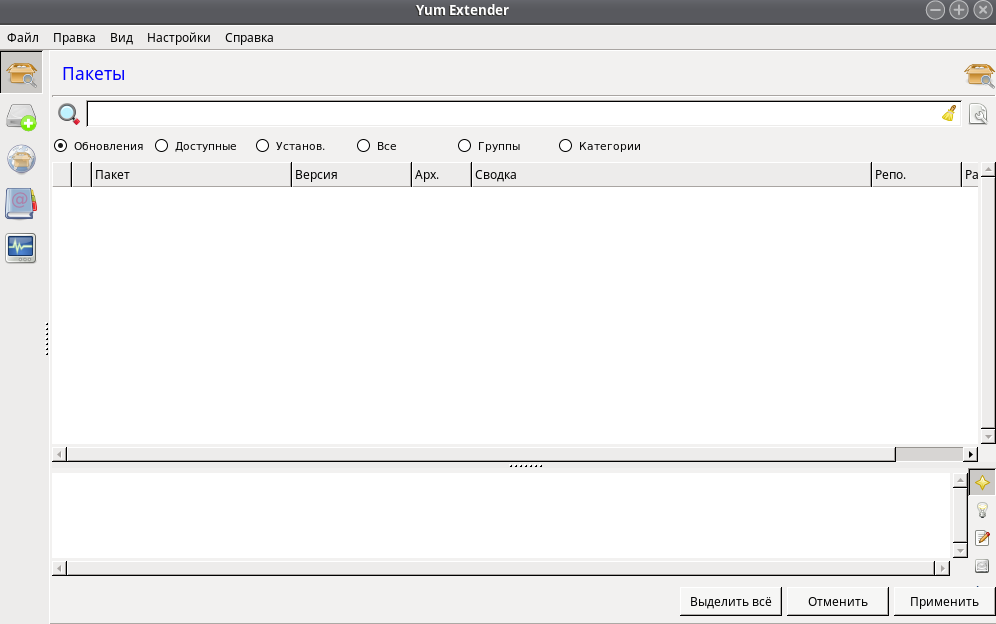This screenshot has height=624, width=996.
Task: Click the package list horizontal scrollbar thumb
Action: point(481,454)
